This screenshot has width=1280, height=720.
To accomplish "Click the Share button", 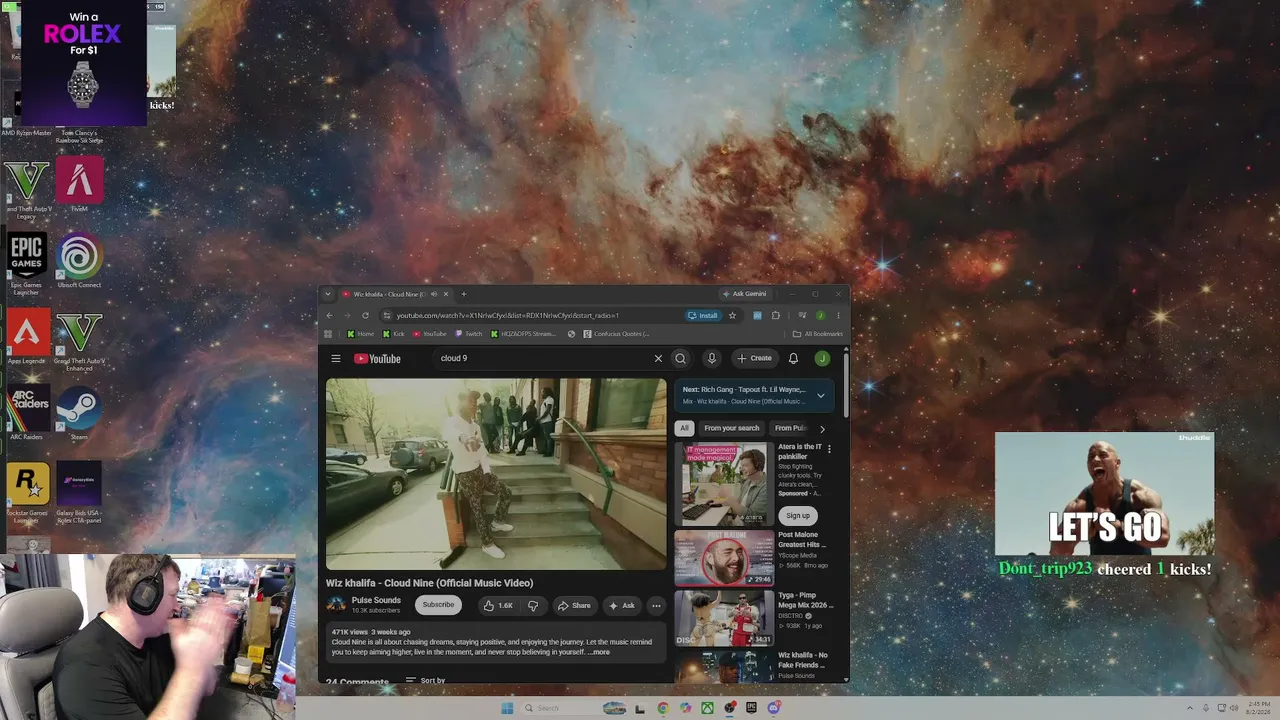I will tap(574, 605).
